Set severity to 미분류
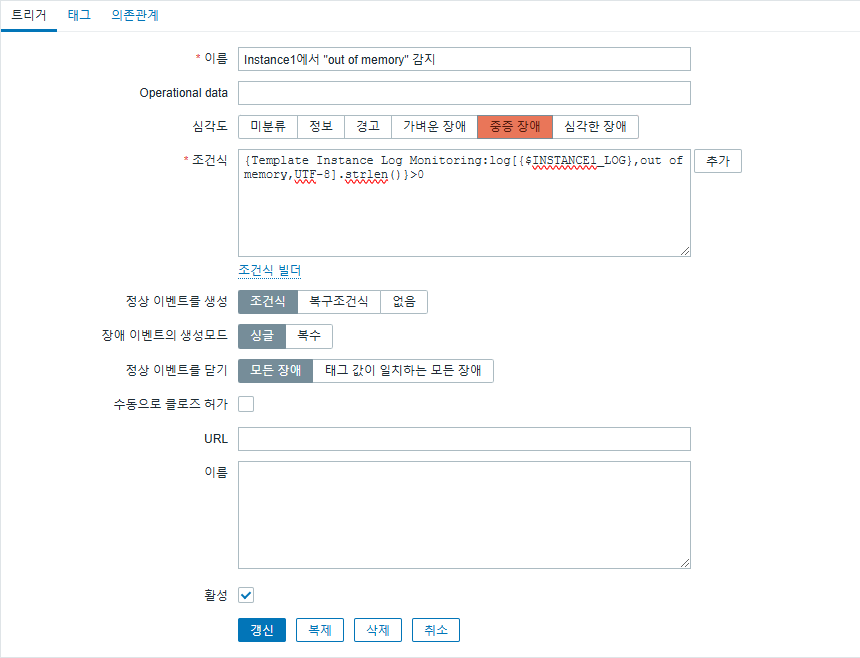 (268, 127)
